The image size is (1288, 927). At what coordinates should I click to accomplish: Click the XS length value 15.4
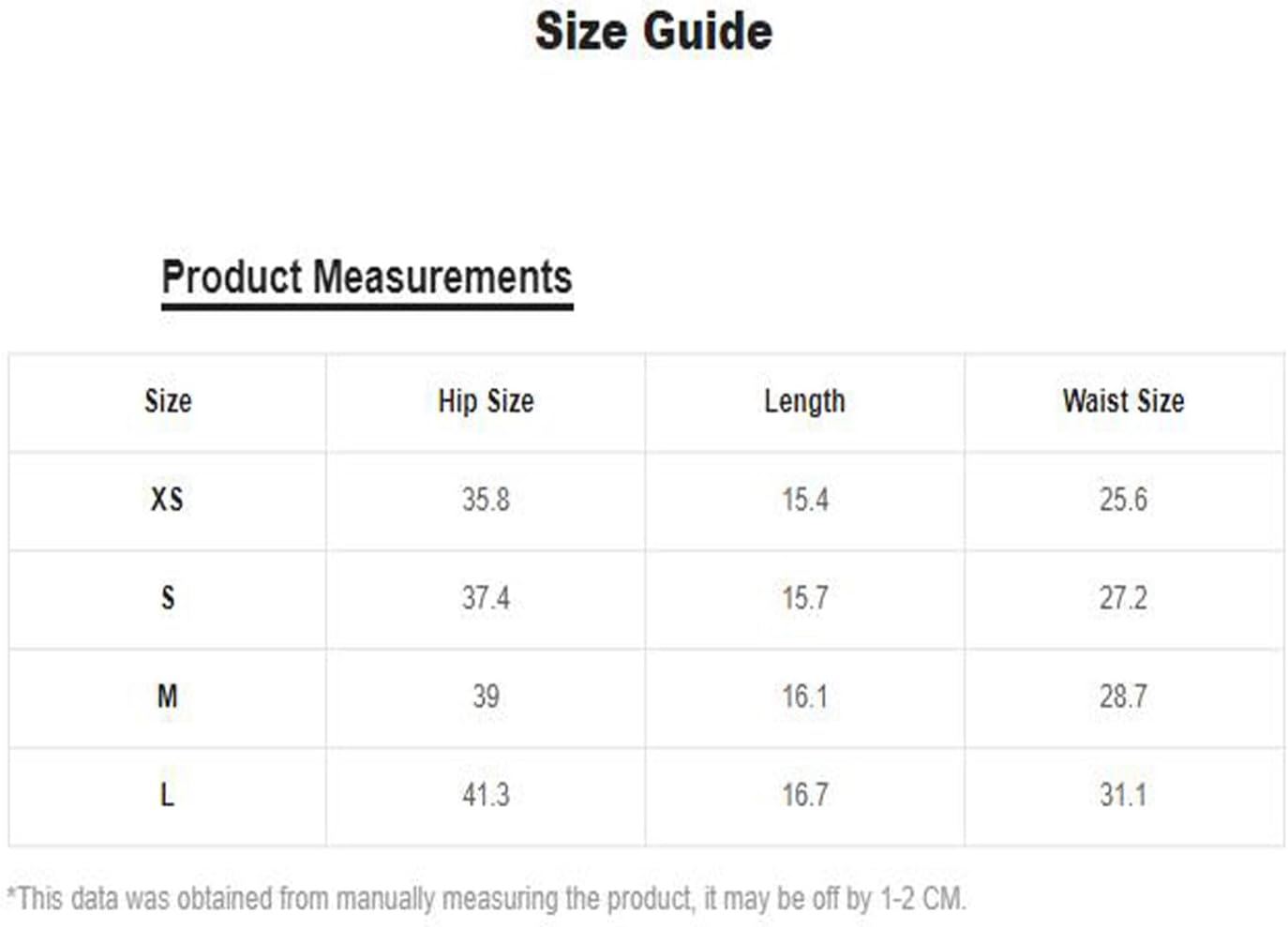[805, 500]
